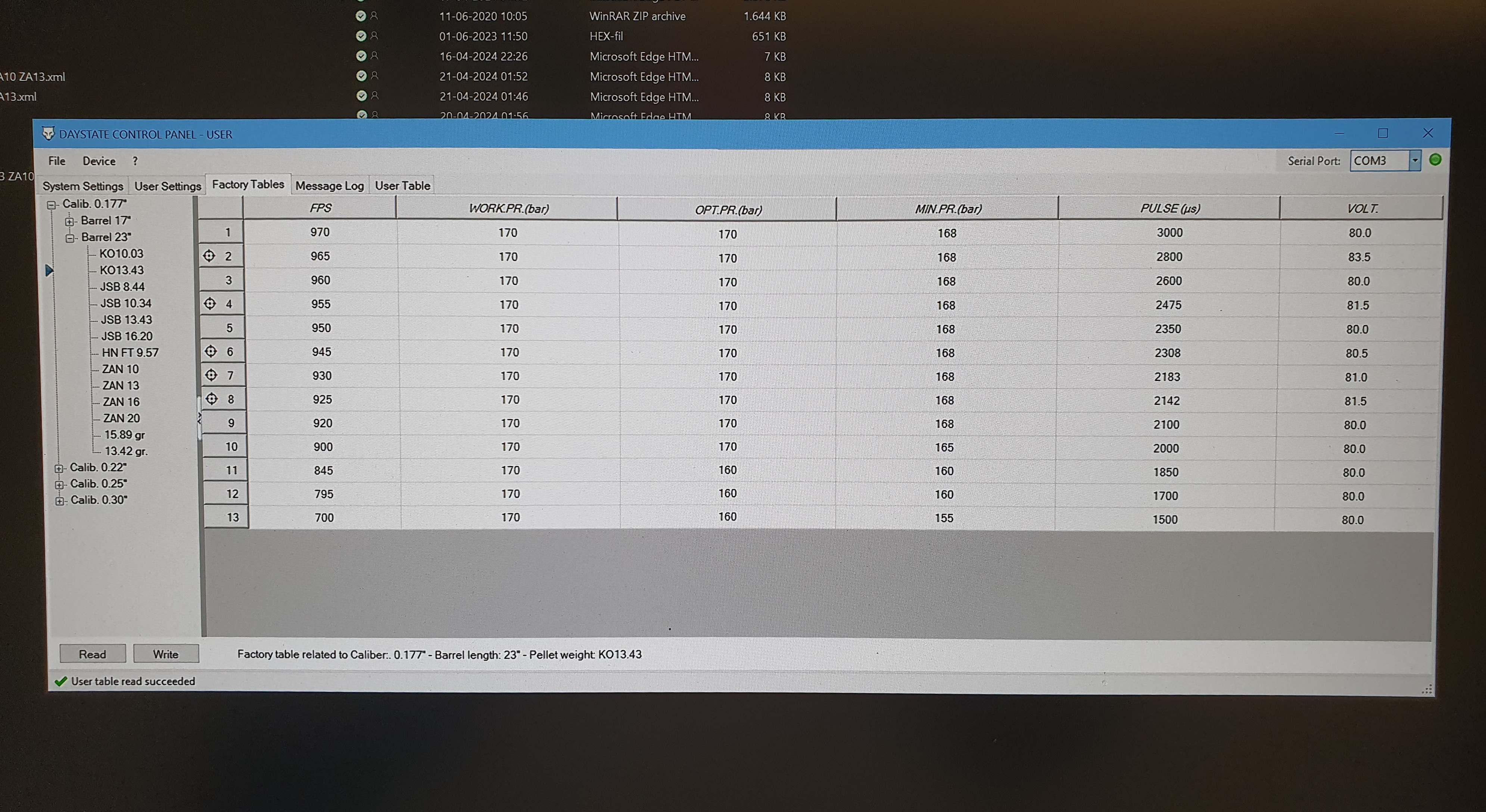Select JSB 13.43 pellet in tree

click(x=126, y=319)
